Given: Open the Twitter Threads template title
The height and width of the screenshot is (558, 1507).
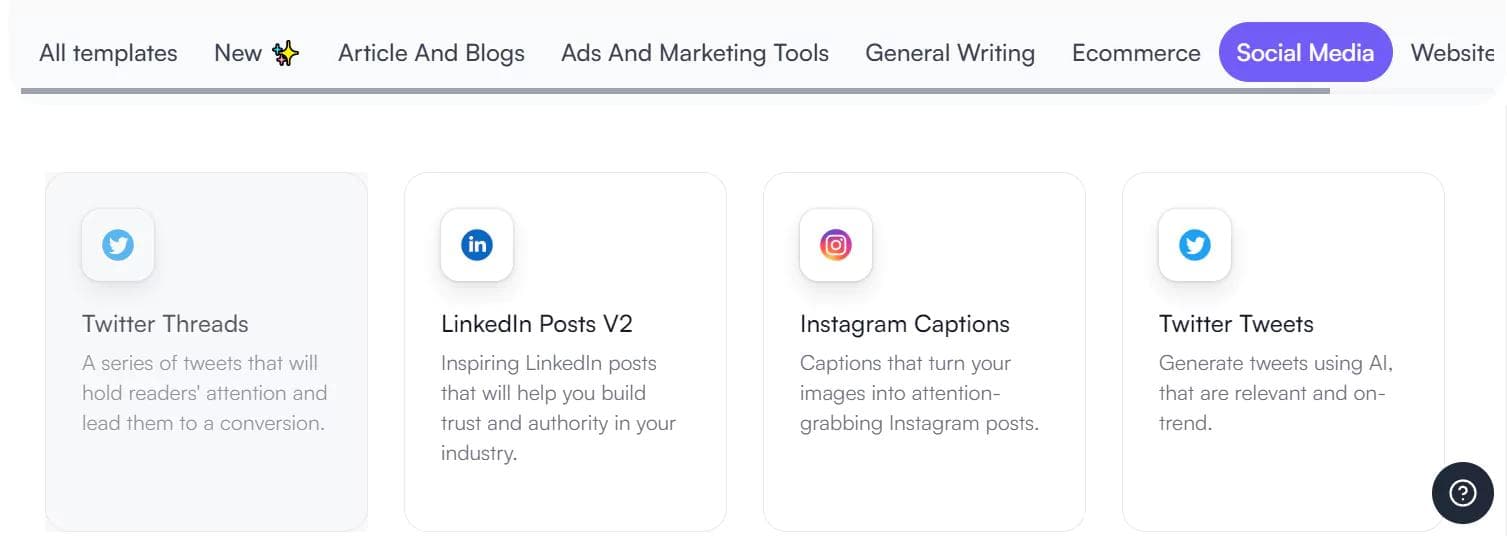Looking at the screenshot, I should pyautogui.click(x=165, y=324).
